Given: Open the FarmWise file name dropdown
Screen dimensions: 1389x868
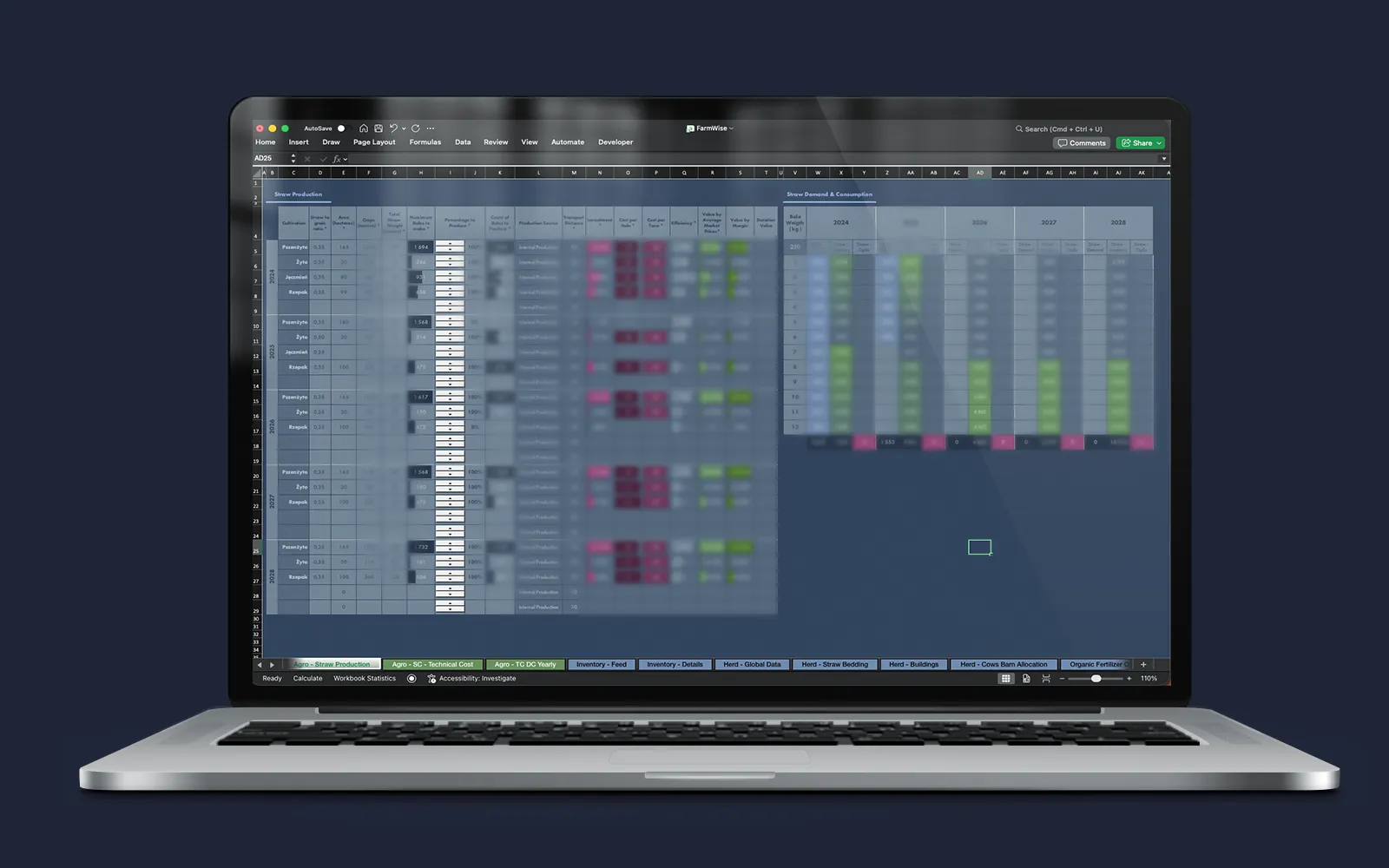Looking at the screenshot, I should (x=710, y=128).
